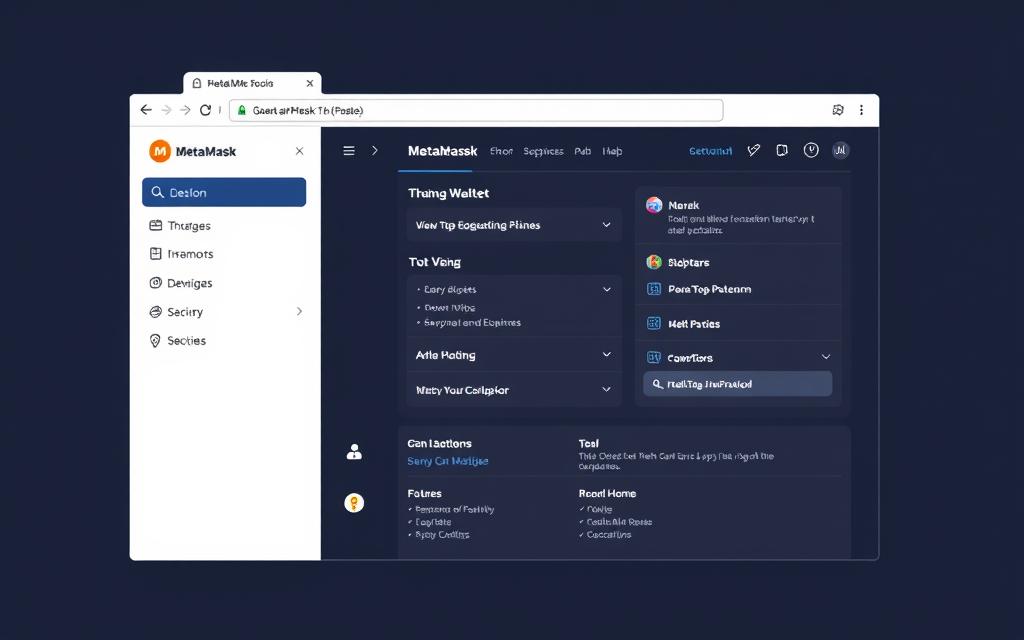The height and width of the screenshot is (640, 1024).
Task: Switch to the MetaMassk tab
Action: click(x=442, y=151)
